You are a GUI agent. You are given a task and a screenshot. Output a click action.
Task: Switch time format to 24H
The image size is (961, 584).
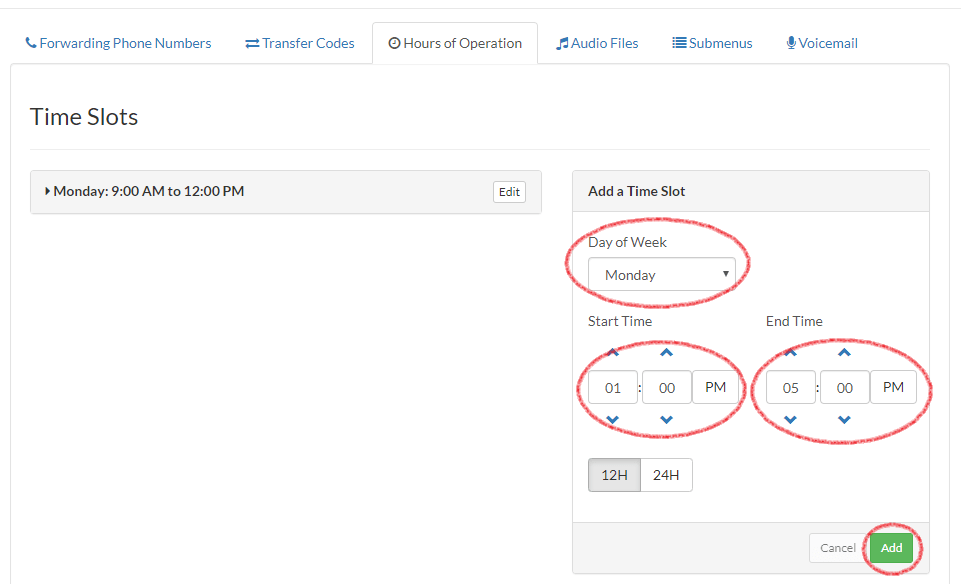click(666, 474)
